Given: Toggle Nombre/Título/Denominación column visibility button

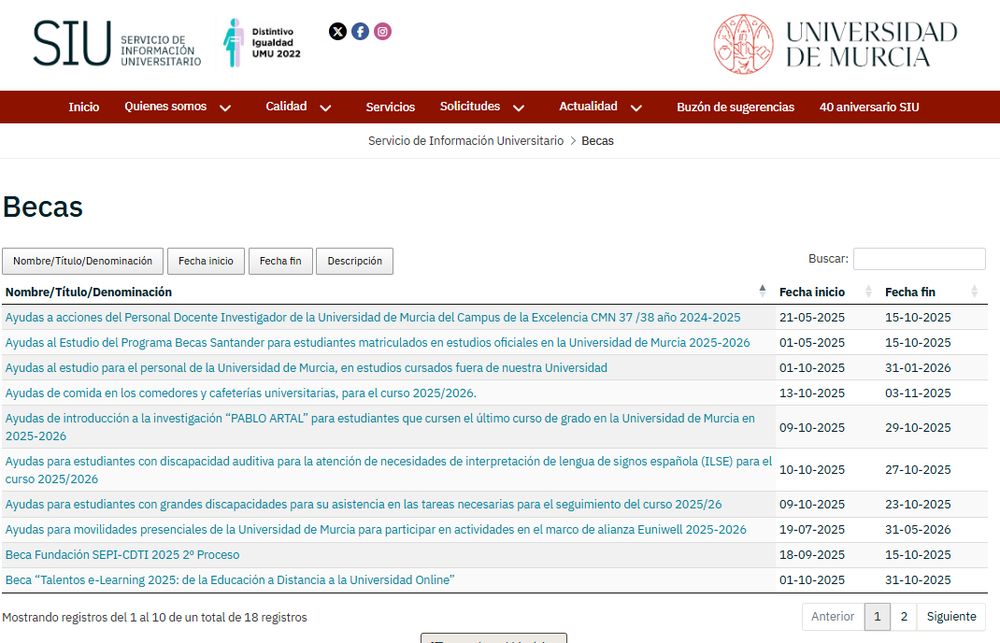Looking at the screenshot, I should coord(83,261).
